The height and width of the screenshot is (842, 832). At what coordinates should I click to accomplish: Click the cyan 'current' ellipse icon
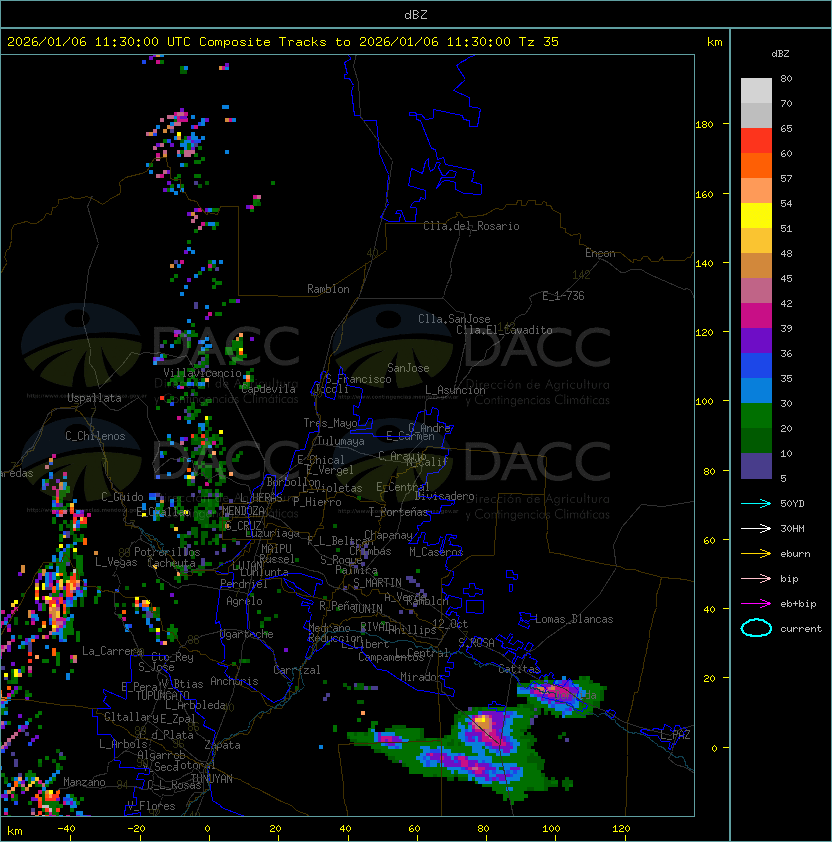756,628
